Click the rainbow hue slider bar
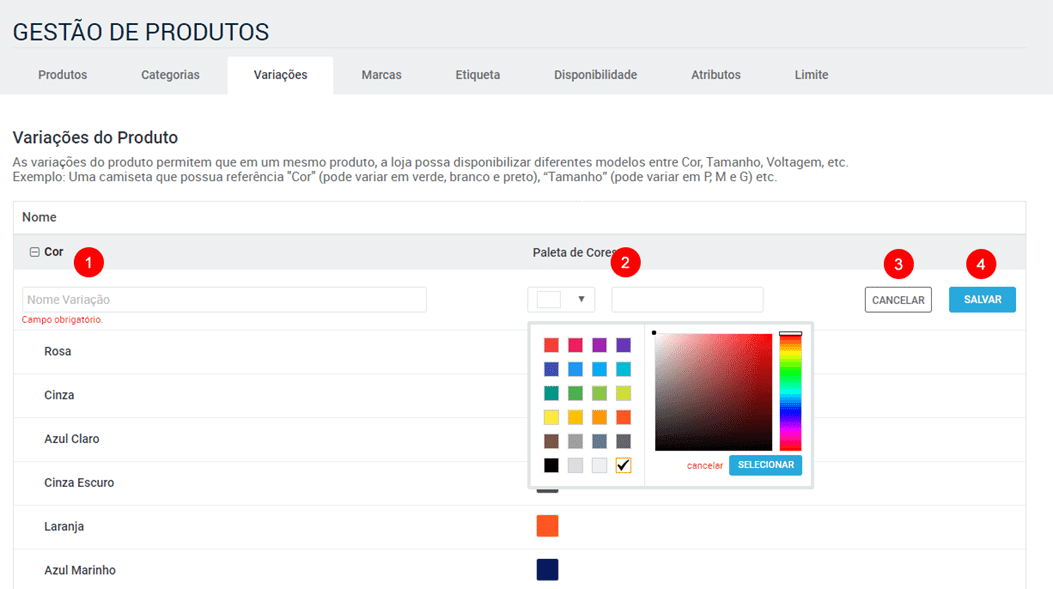The image size is (1053, 589). click(x=790, y=392)
